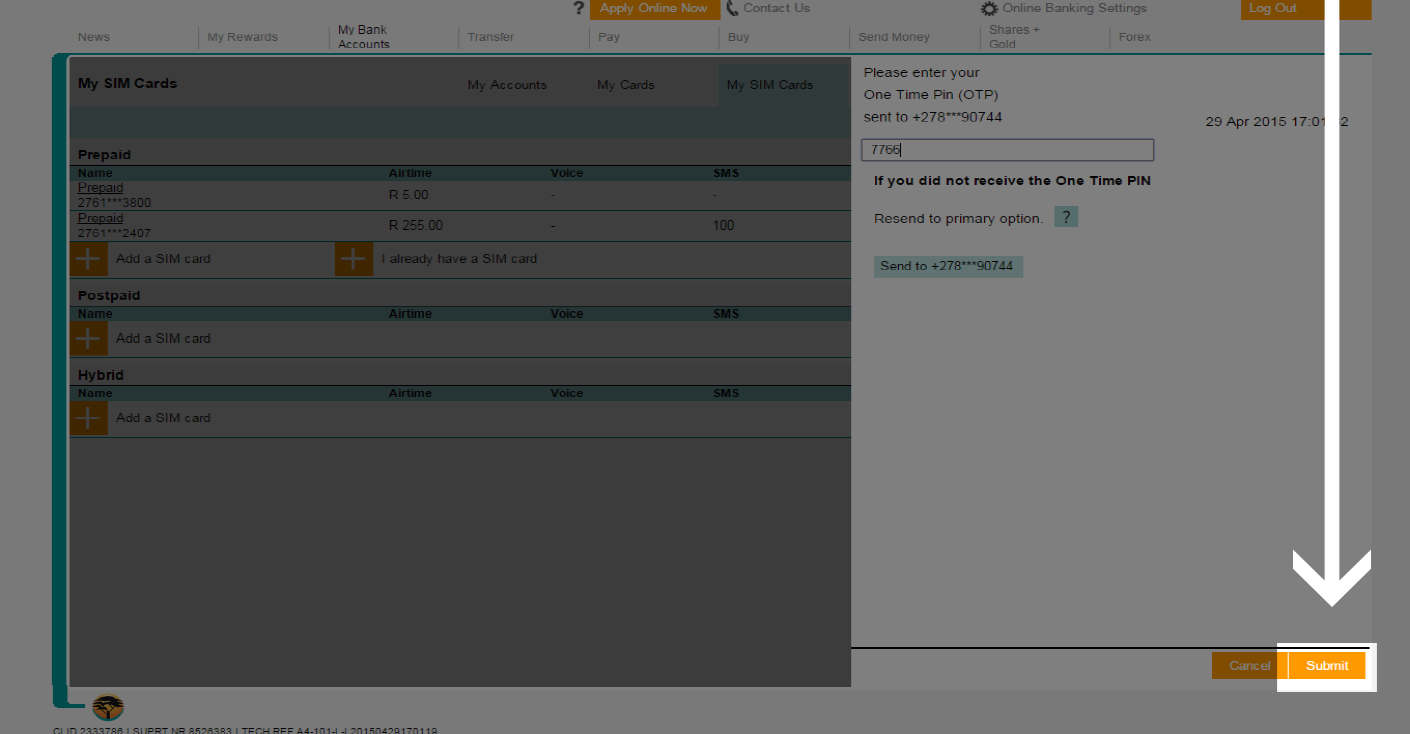Click the plus icon to add a Postpaid SIM card

click(88, 338)
